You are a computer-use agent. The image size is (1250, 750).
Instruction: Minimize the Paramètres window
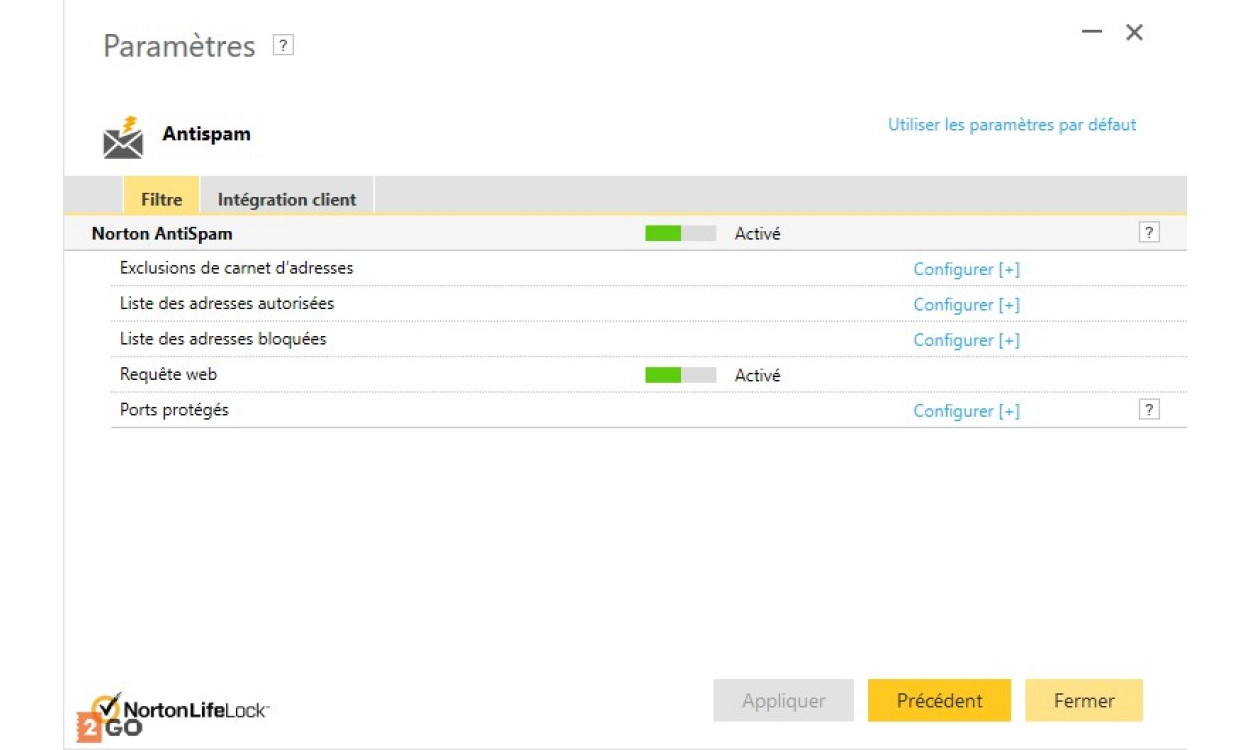(1092, 32)
